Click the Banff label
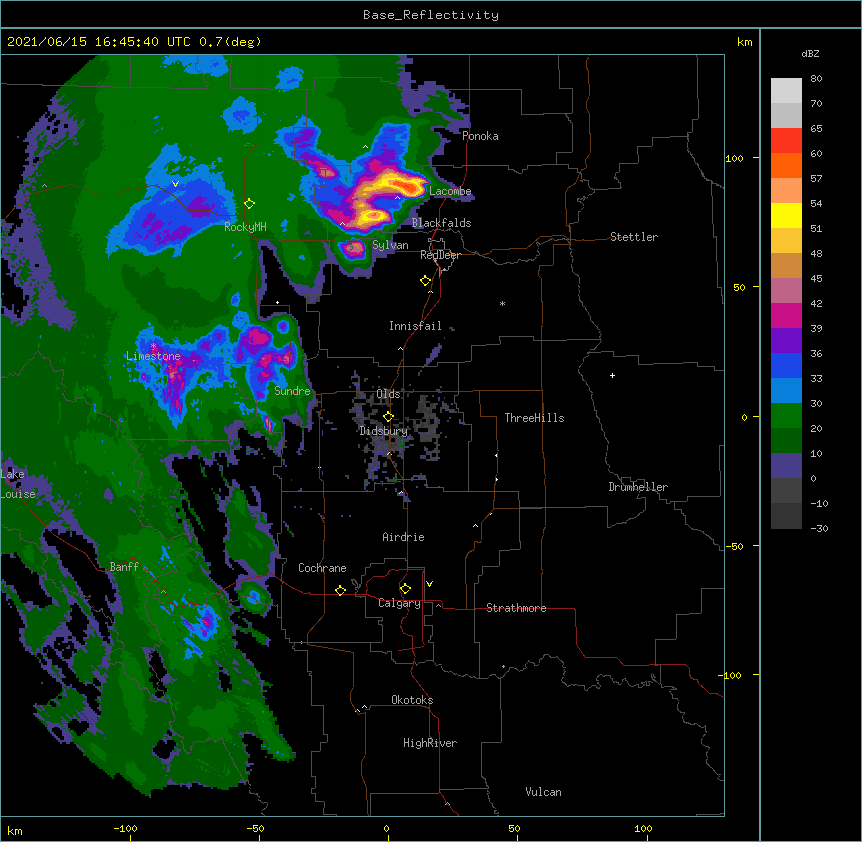The image size is (862, 842). pos(124,567)
